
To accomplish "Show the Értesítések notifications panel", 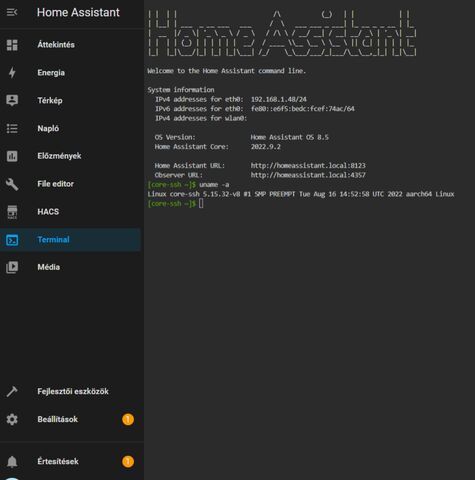I will 70,462.
